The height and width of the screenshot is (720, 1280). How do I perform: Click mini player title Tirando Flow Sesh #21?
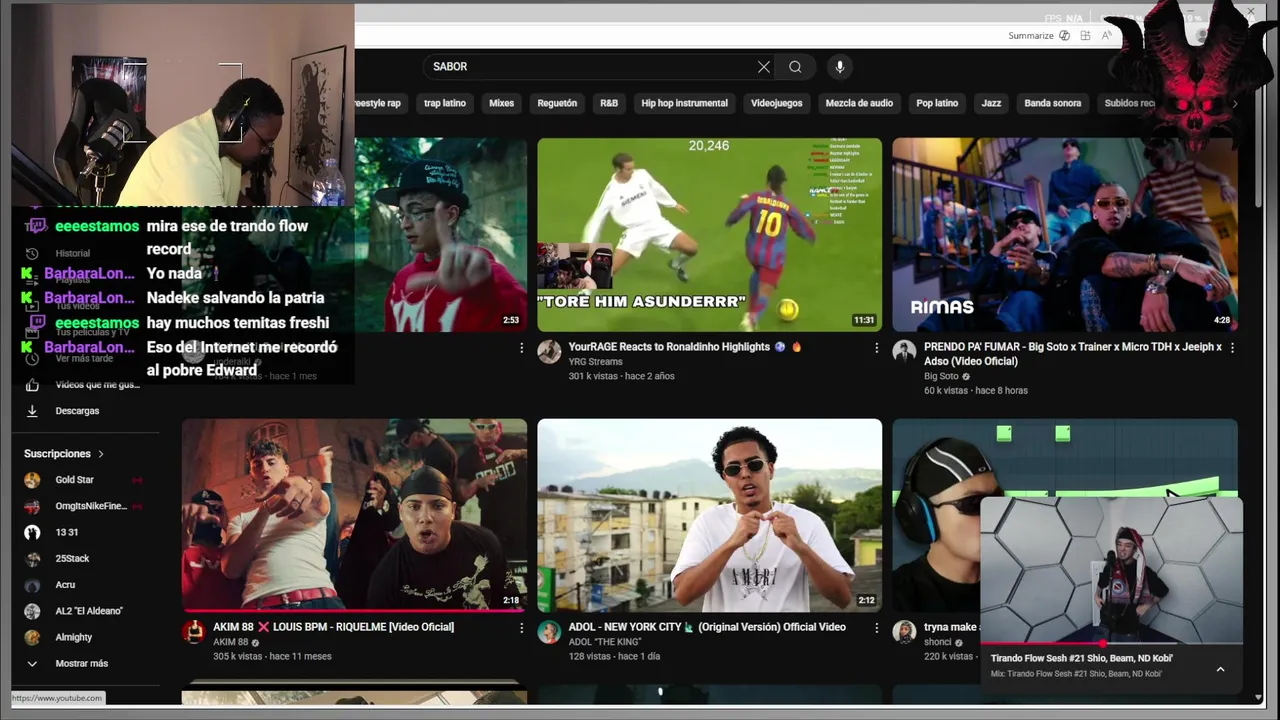[x=1081, y=658]
